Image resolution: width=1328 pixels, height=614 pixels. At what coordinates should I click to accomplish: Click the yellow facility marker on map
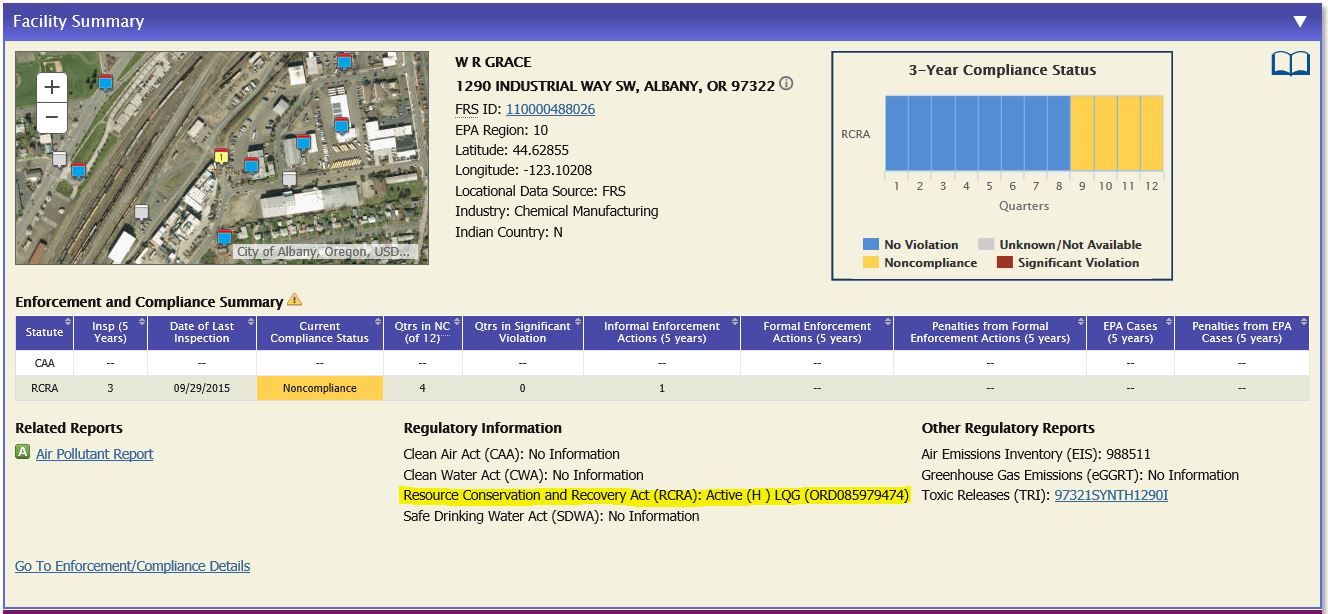coord(221,156)
